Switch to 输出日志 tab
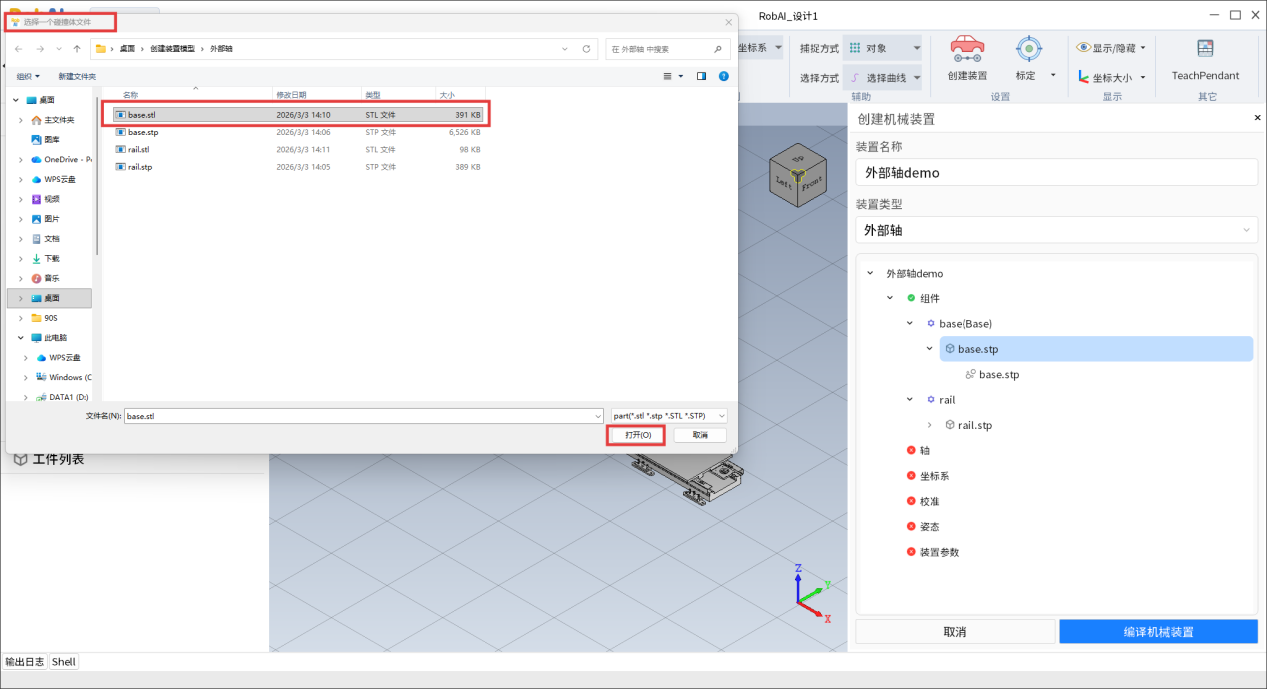This screenshot has width=1267, height=689. (24, 661)
